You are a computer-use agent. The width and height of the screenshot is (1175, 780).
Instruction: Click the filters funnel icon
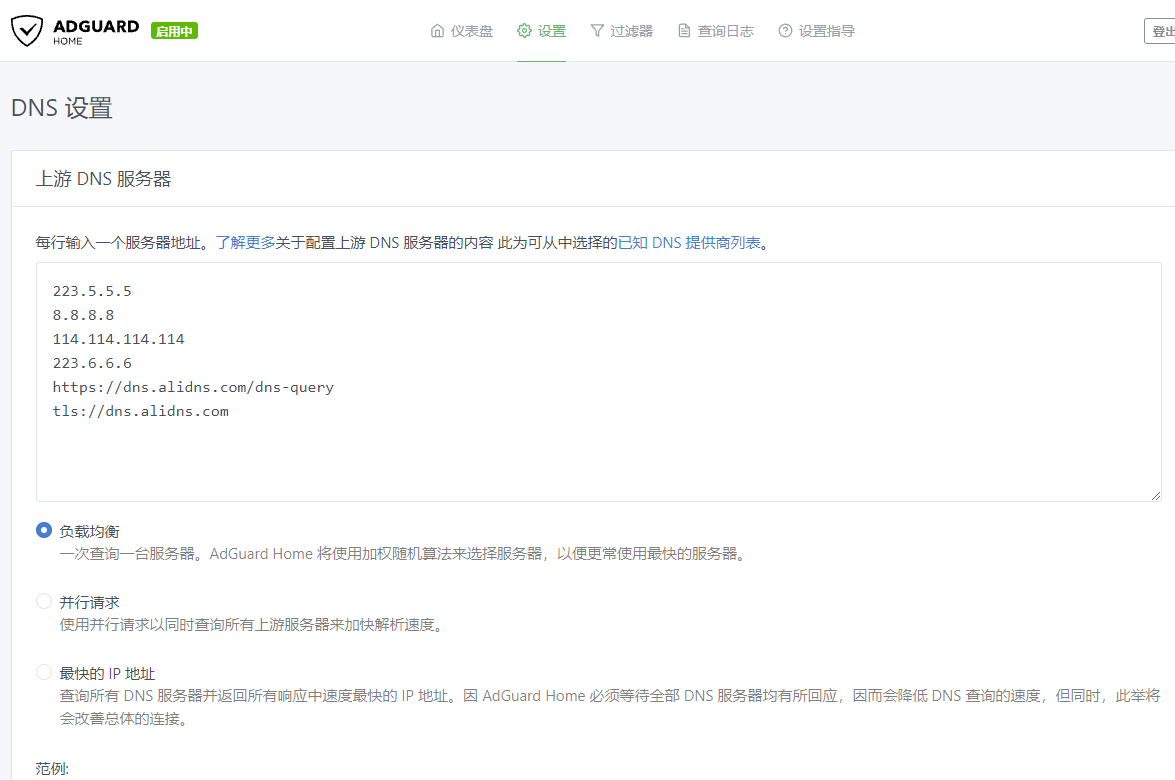[597, 31]
